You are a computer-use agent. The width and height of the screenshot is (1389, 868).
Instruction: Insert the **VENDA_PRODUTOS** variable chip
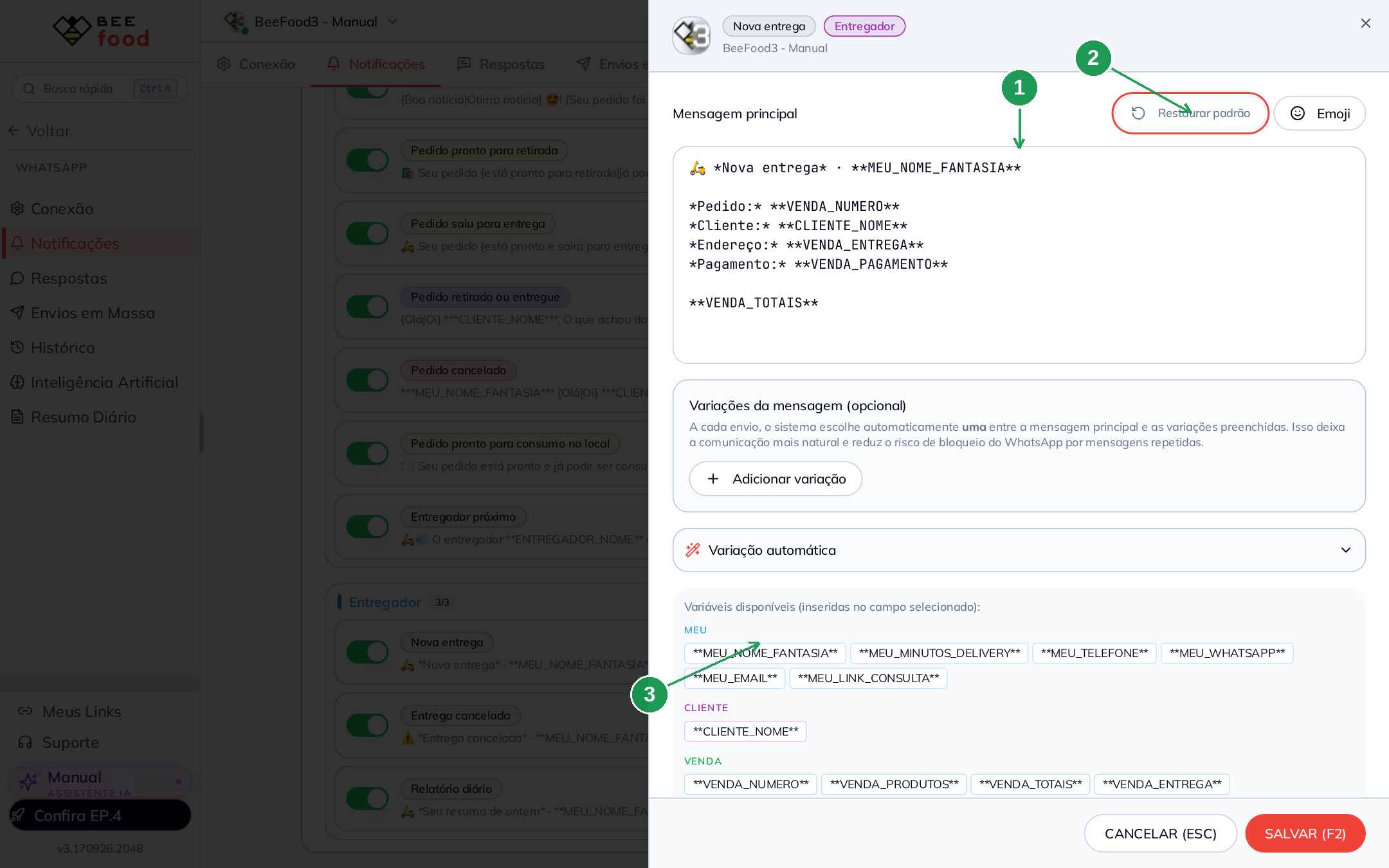894,784
